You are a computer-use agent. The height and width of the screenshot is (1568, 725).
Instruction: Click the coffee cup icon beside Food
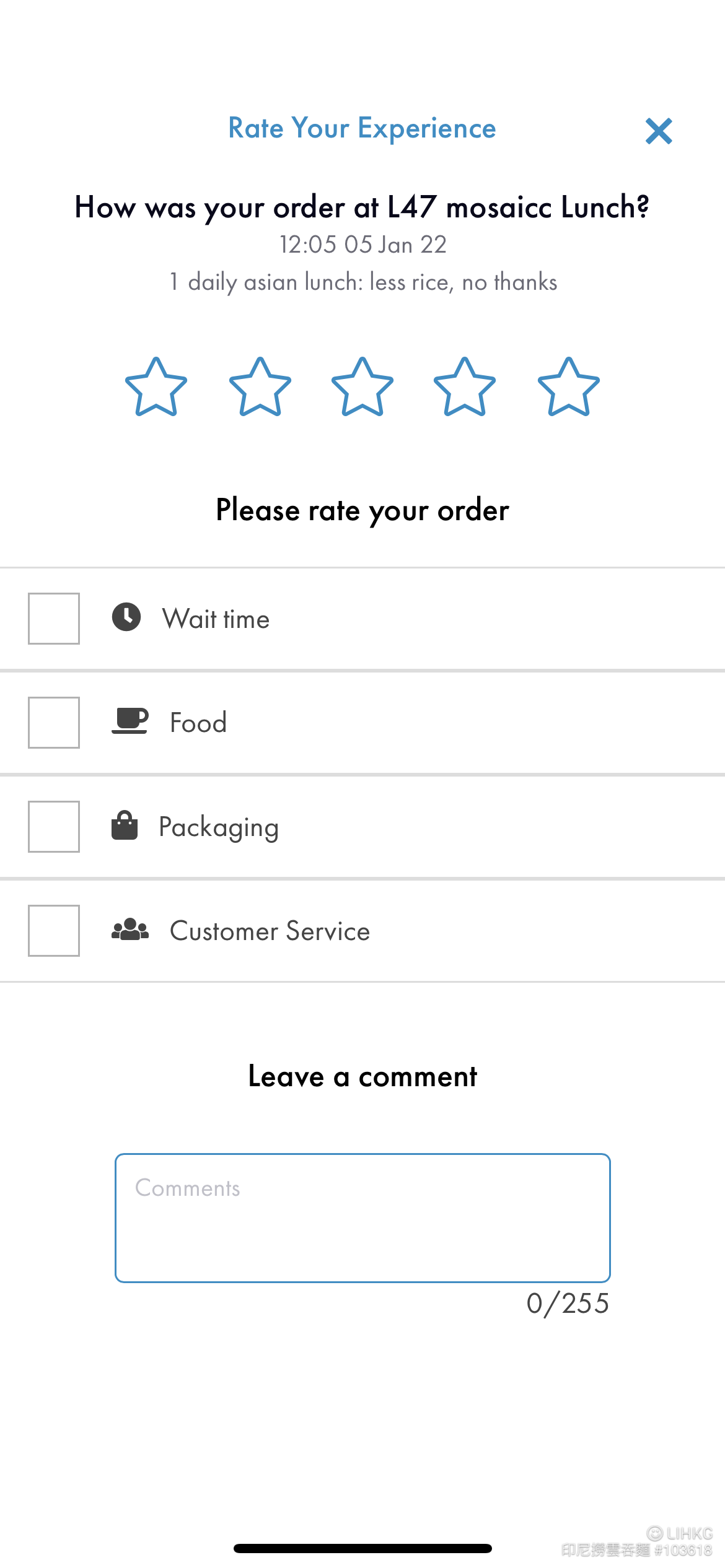click(x=130, y=721)
